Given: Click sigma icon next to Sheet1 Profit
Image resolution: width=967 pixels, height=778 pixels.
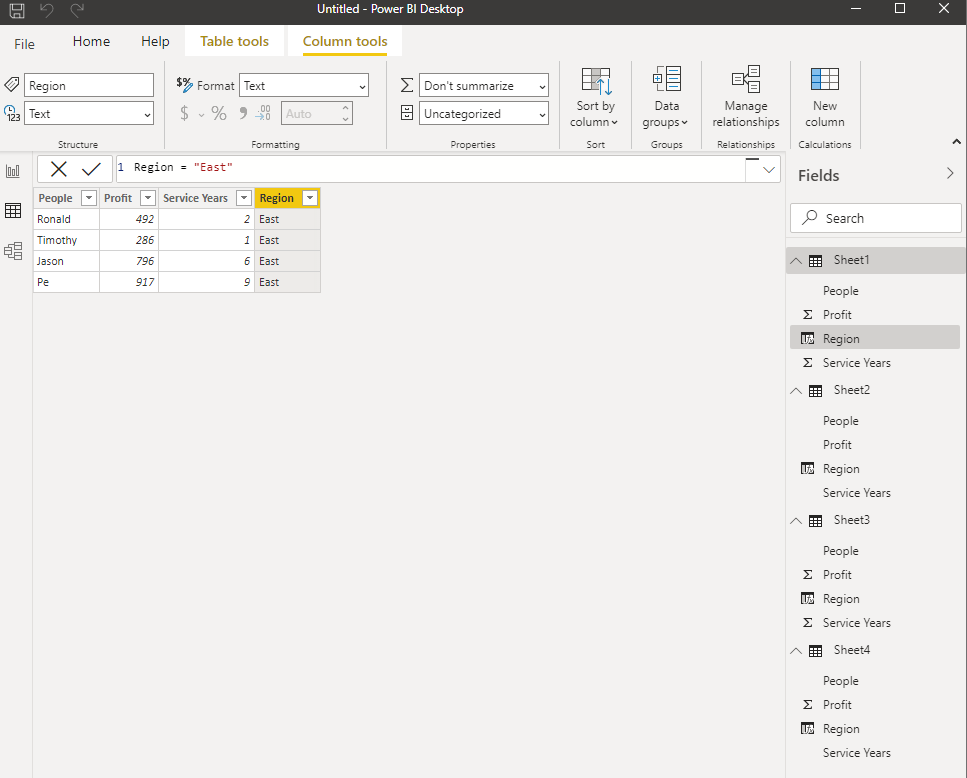Looking at the screenshot, I should point(807,314).
